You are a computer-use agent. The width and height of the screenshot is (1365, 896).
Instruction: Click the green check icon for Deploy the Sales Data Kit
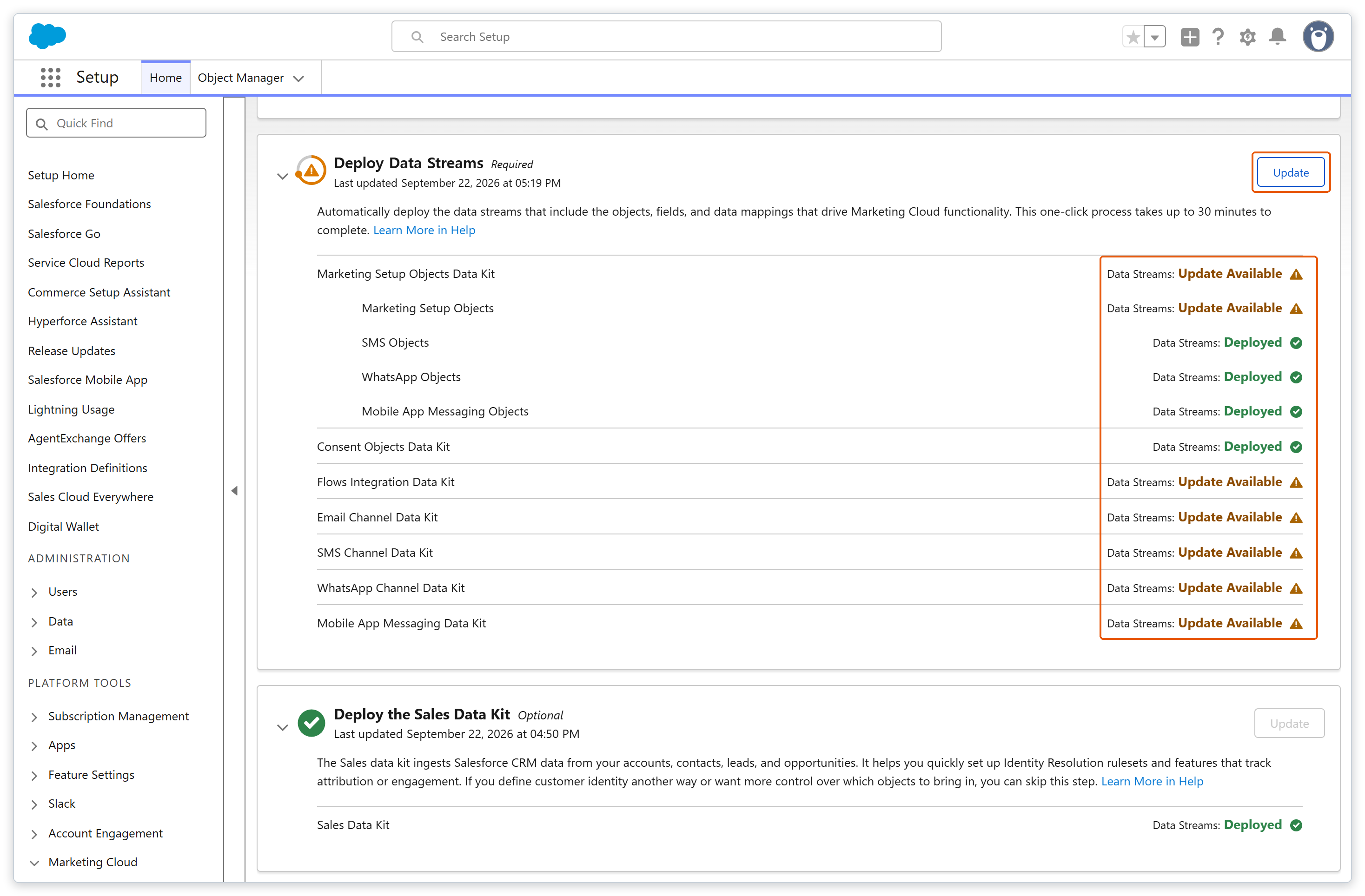point(311,722)
